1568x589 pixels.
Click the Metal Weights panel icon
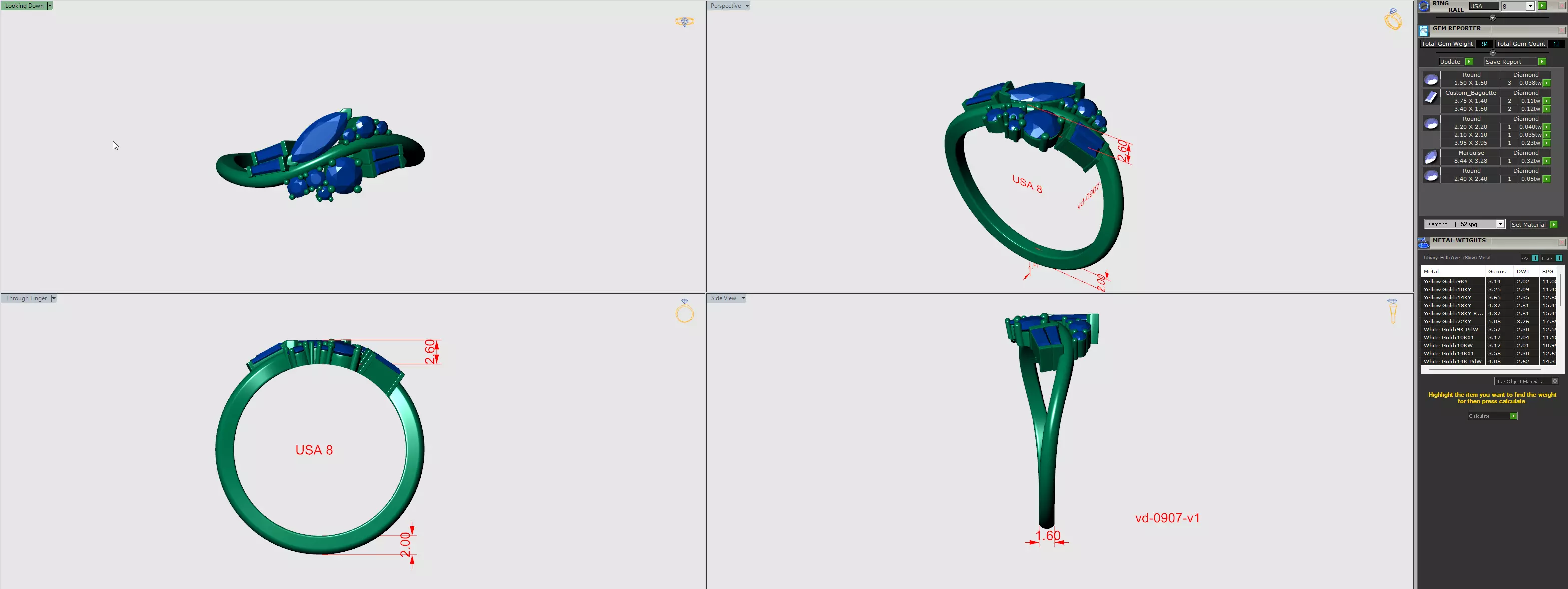tap(1424, 243)
